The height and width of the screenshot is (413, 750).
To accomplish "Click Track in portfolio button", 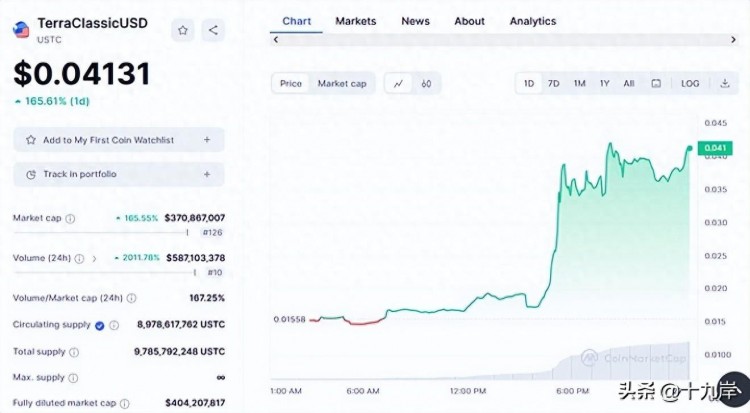I will [119, 174].
